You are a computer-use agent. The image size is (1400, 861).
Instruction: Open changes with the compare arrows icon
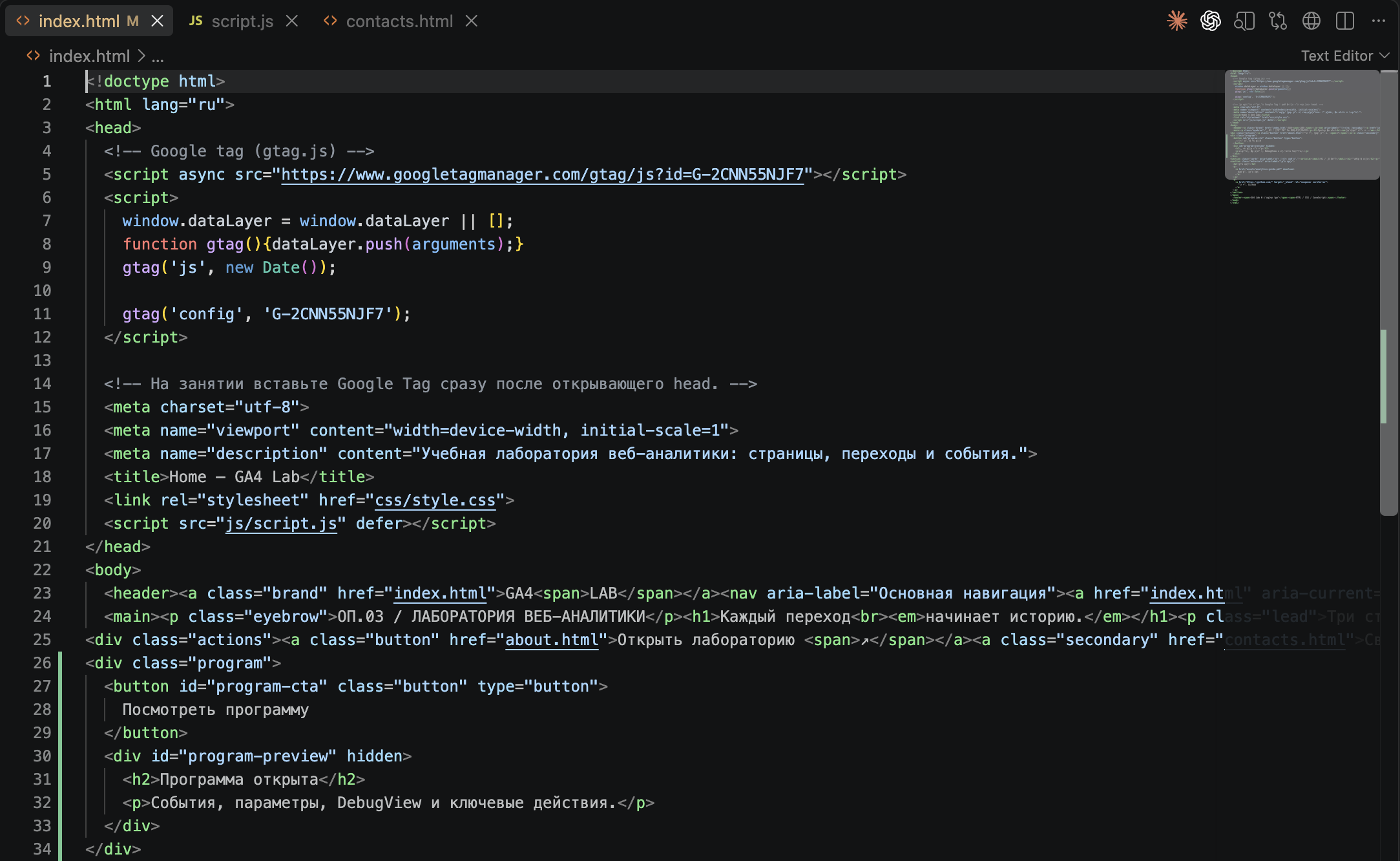[x=1277, y=21]
